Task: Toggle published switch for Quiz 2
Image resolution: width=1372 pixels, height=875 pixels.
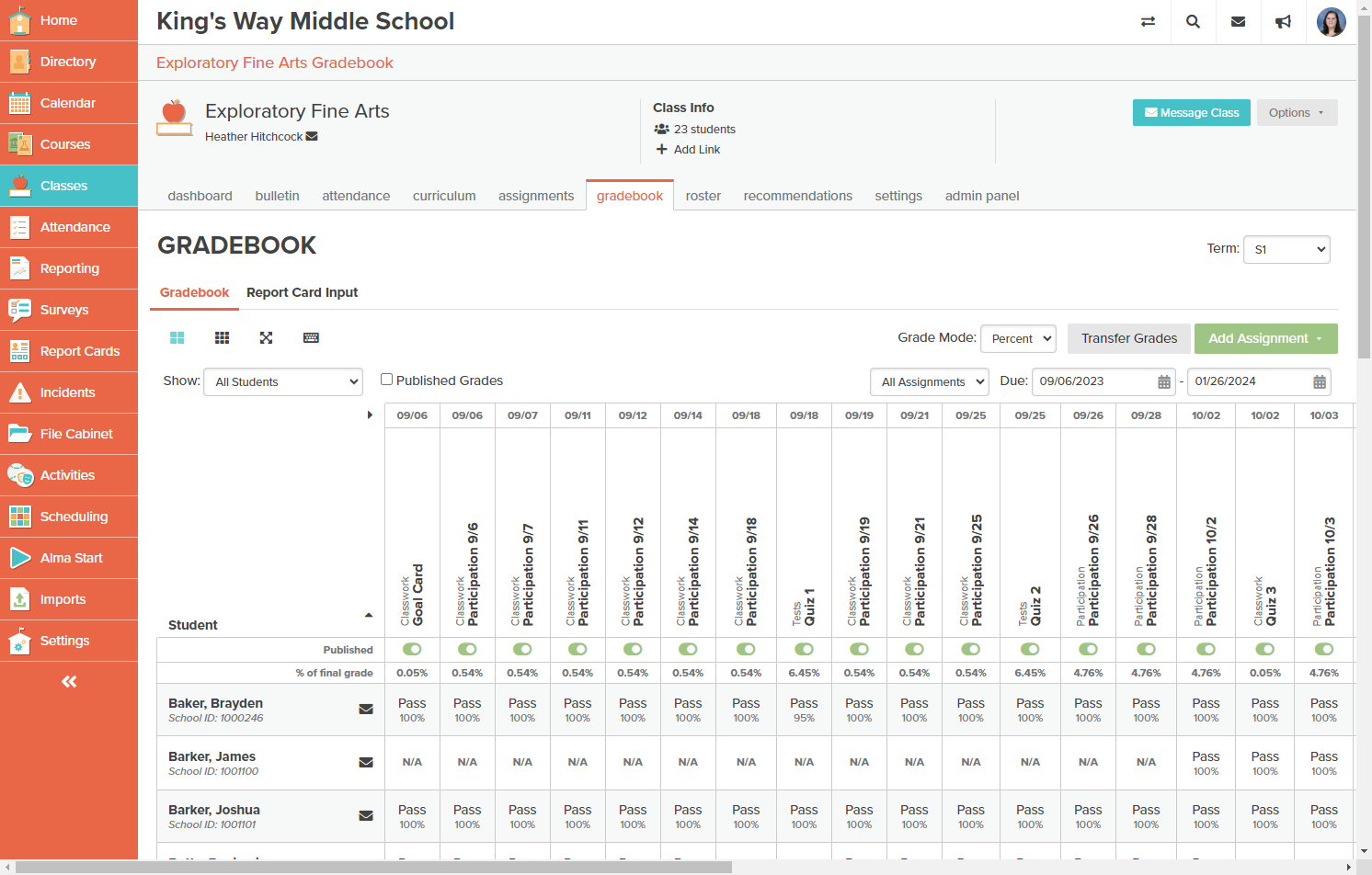Action: point(1030,649)
